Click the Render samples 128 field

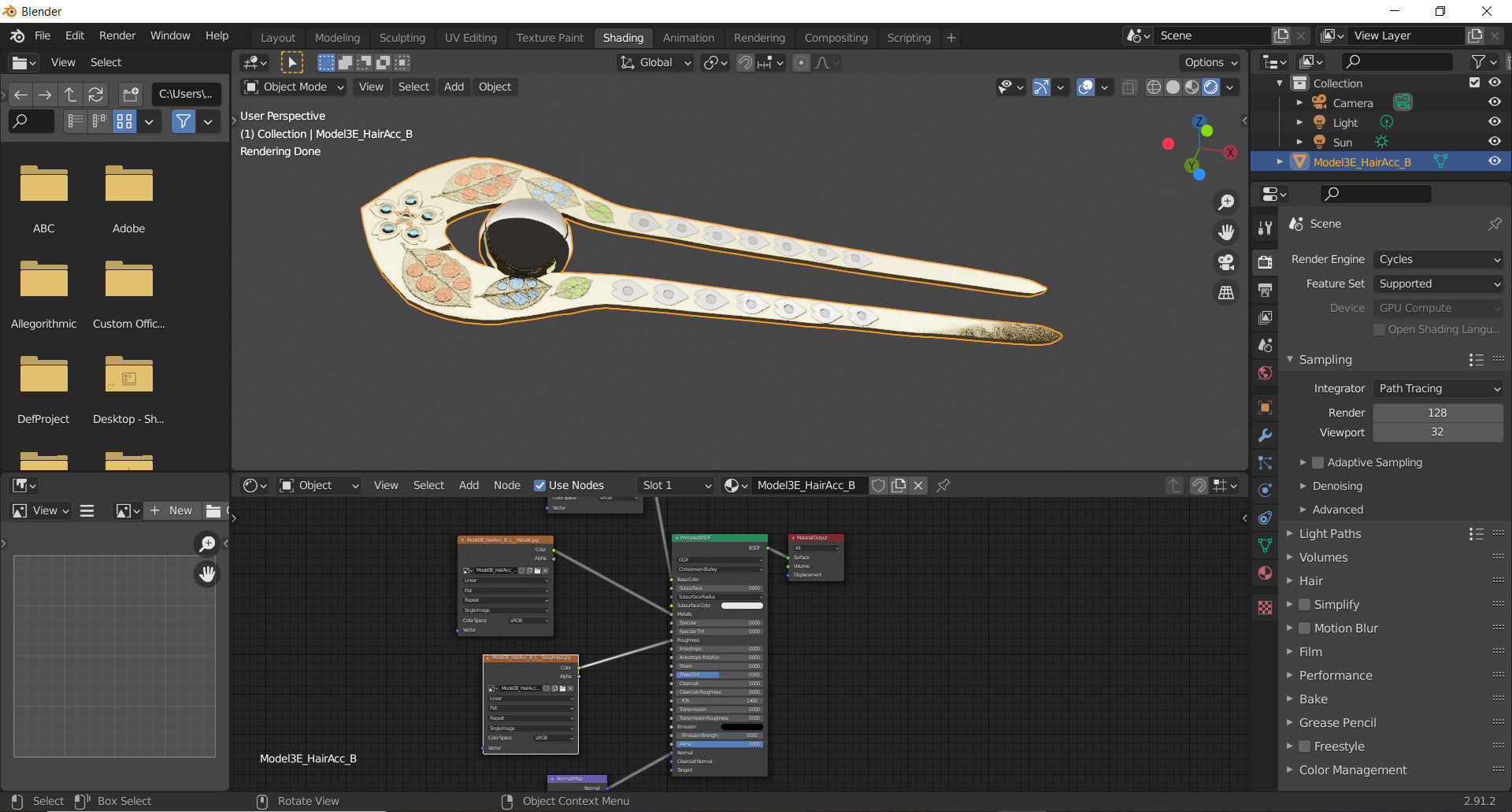pos(1438,413)
